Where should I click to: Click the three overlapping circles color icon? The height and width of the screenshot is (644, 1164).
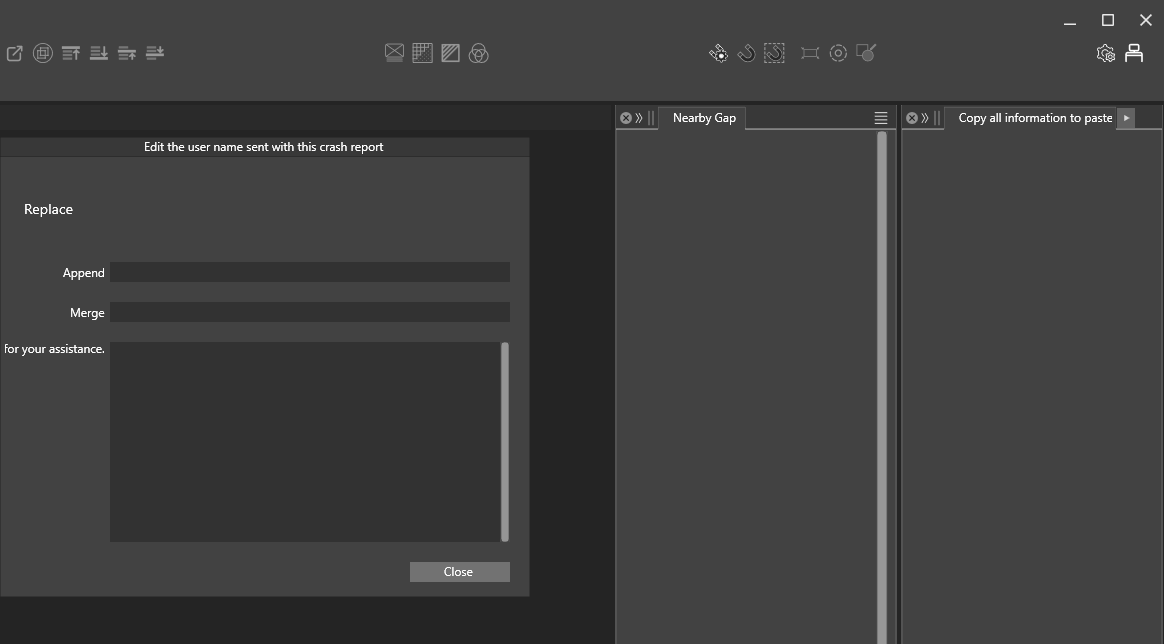[479, 54]
